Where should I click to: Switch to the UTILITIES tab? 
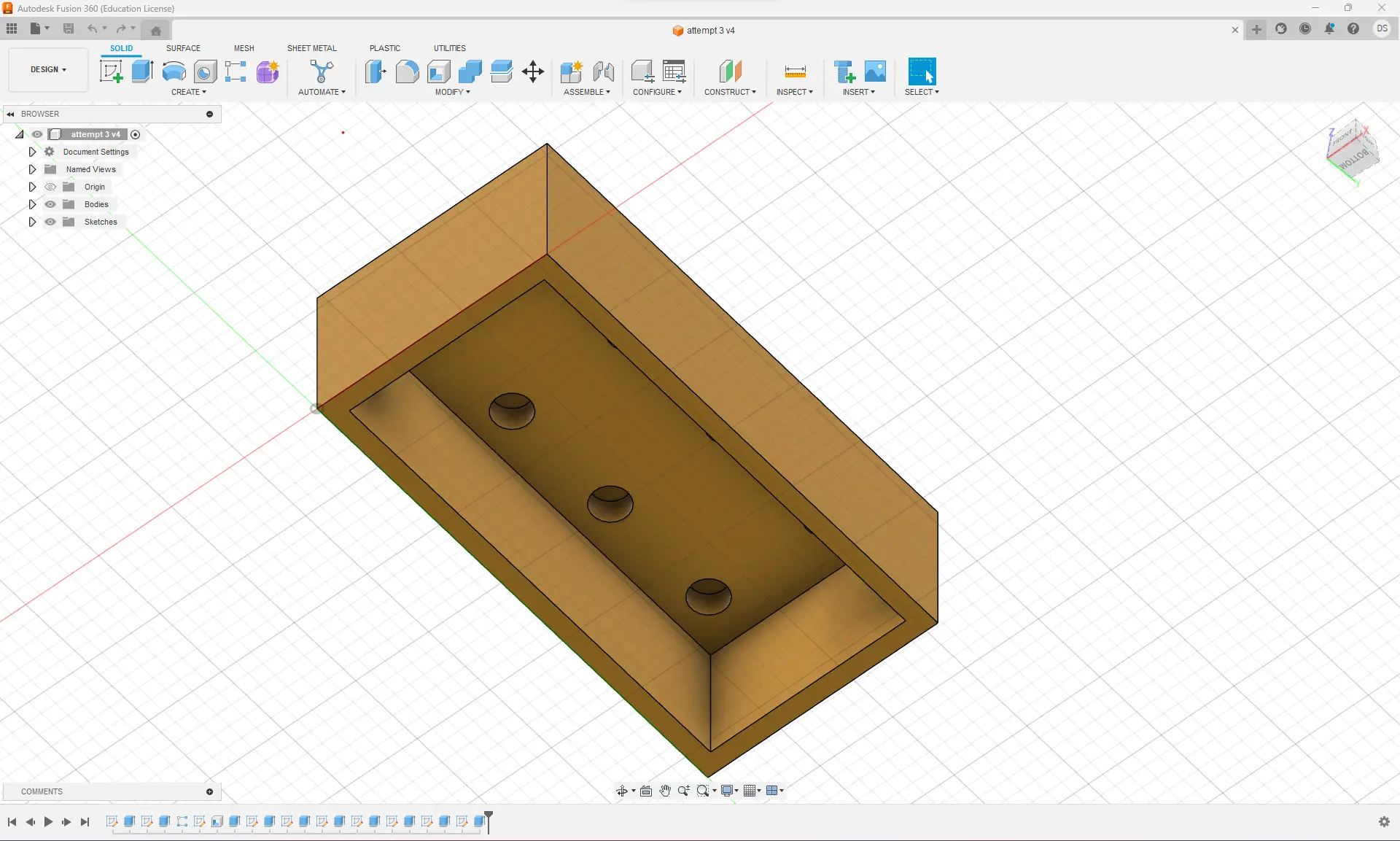pyautogui.click(x=450, y=48)
